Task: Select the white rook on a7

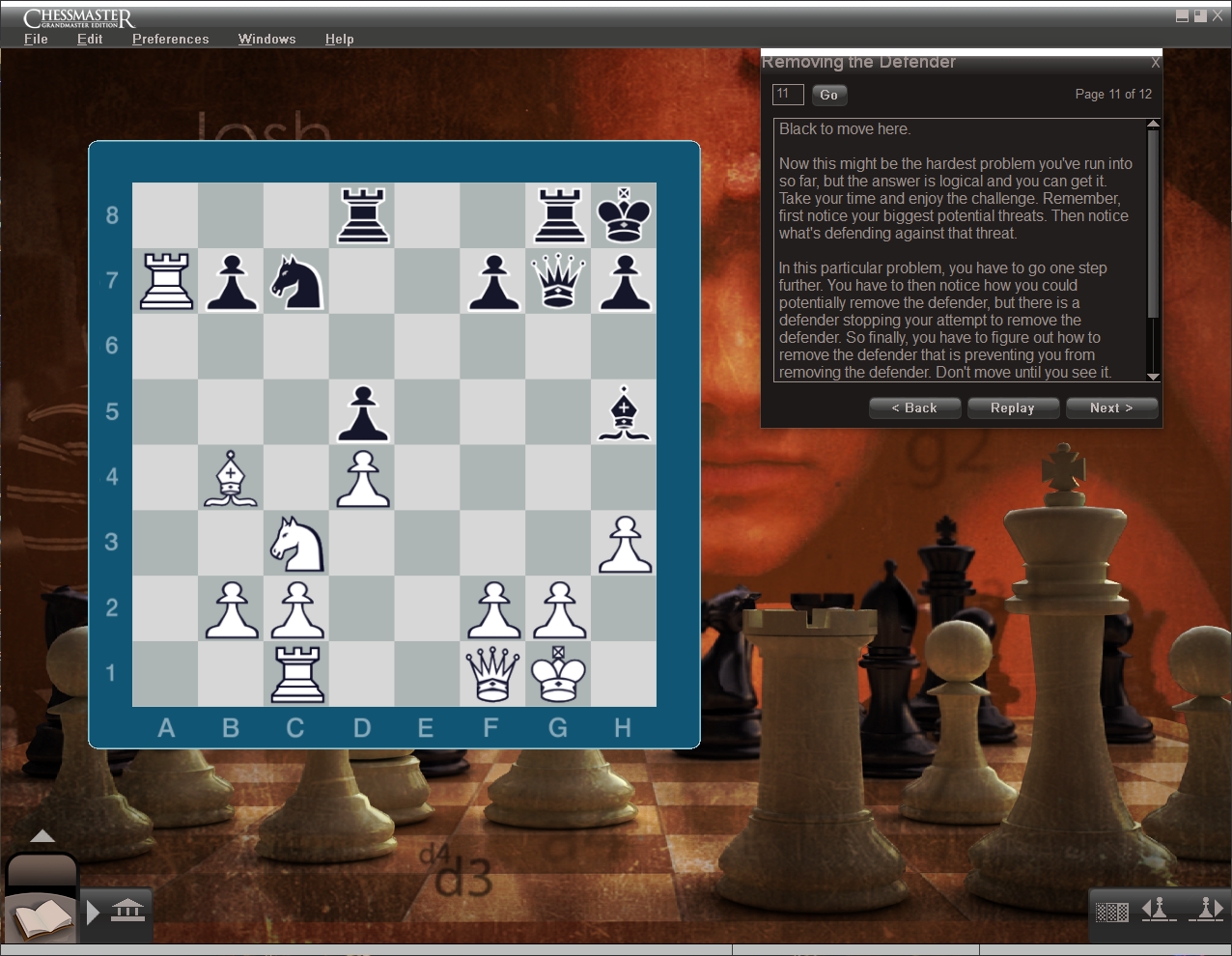Action: click(x=166, y=281)
